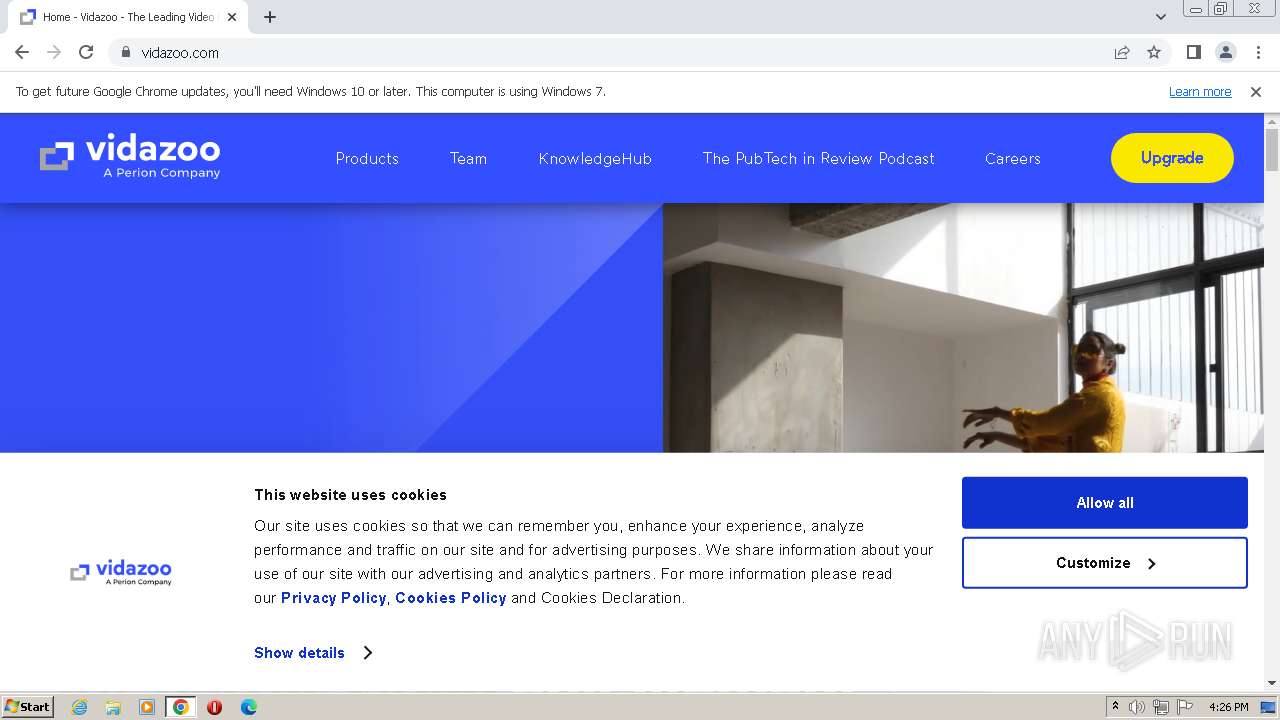Click the hero video image
The image size is (1280, 720).
[963, 328]
